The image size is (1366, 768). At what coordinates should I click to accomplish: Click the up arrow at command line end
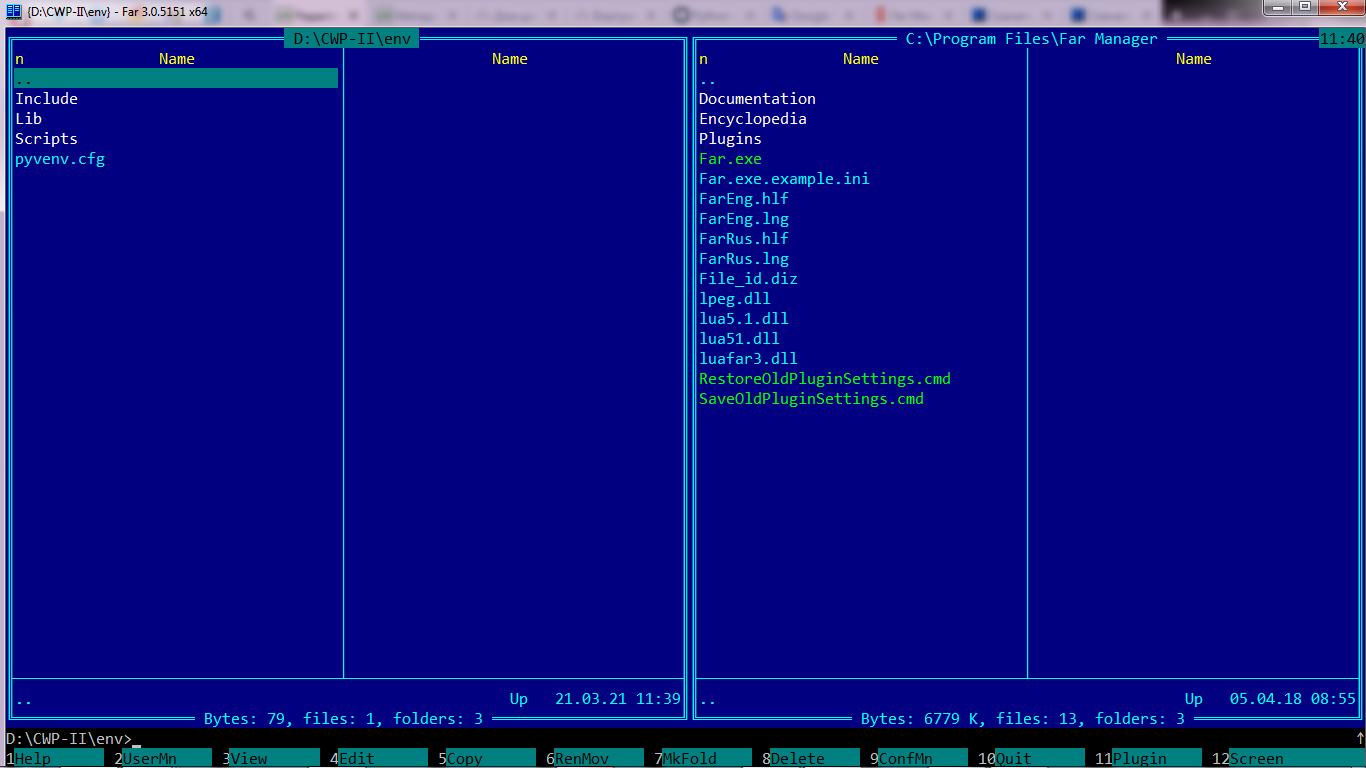[x=1360, y=739]
